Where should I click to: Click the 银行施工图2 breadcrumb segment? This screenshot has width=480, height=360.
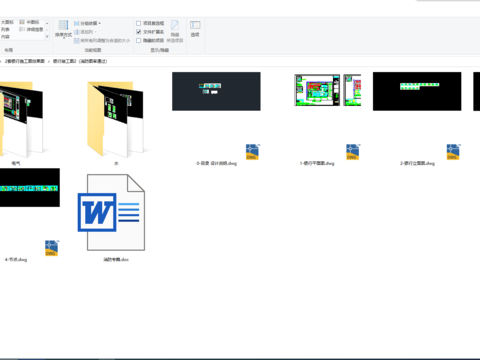[80, 61]
